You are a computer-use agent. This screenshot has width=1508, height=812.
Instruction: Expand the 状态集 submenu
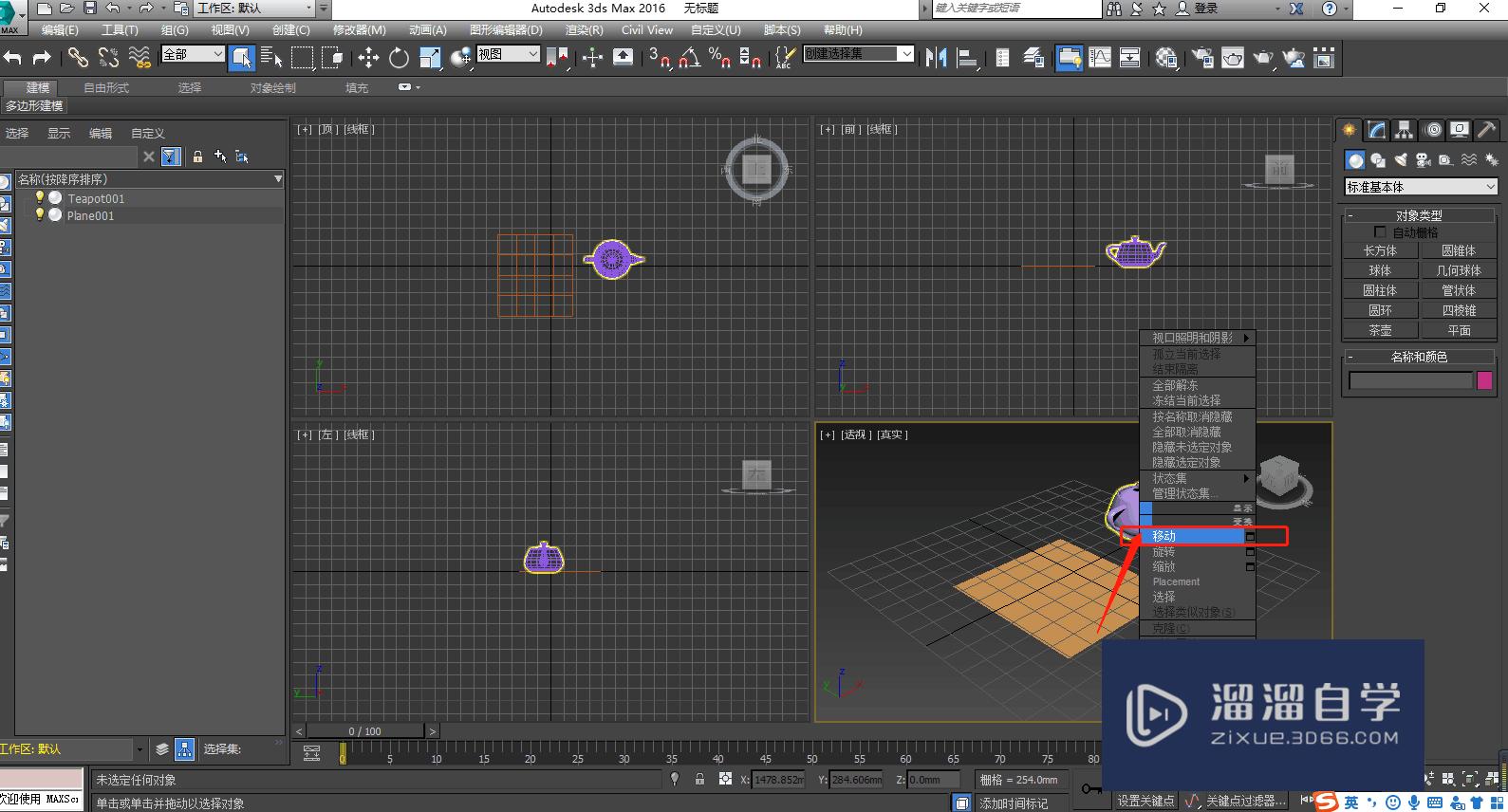coord(1197,478)
